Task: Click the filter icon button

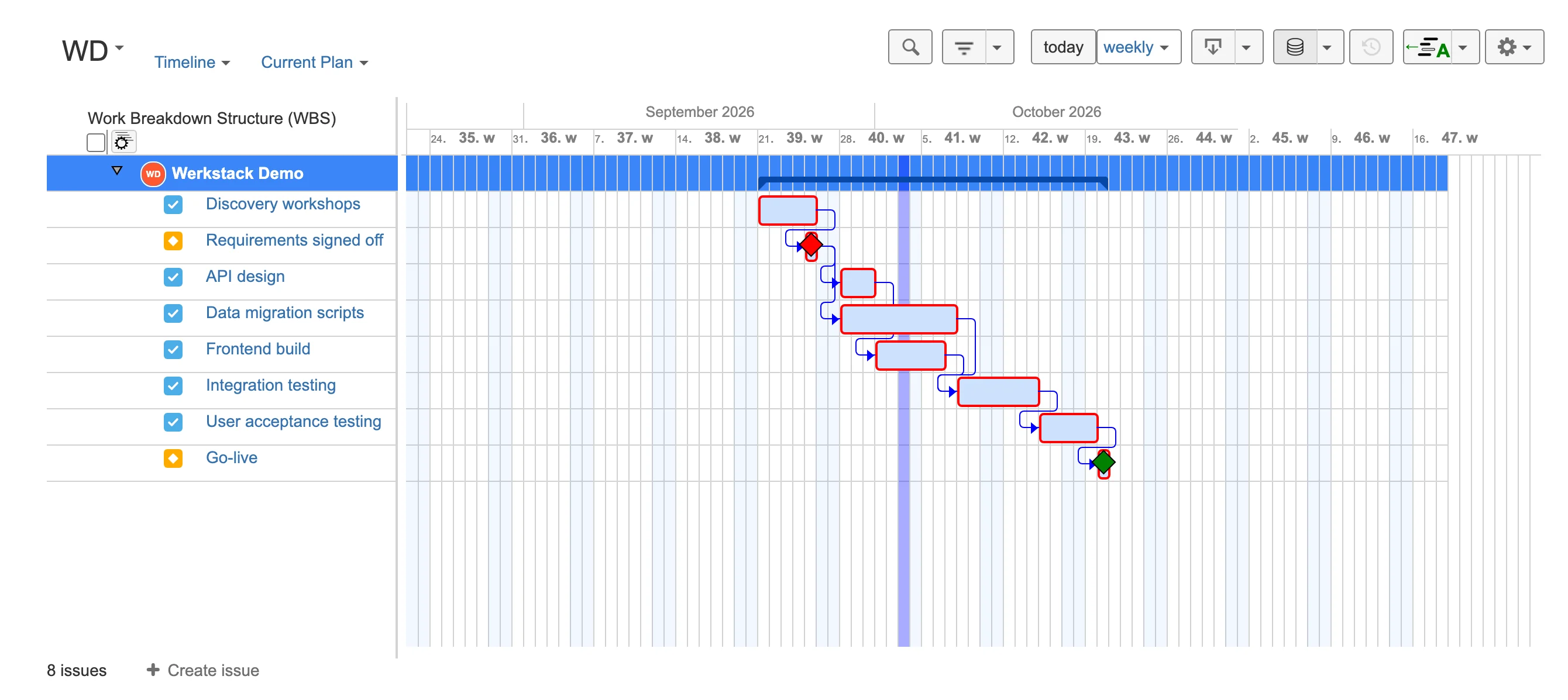Action: [963, 47]
